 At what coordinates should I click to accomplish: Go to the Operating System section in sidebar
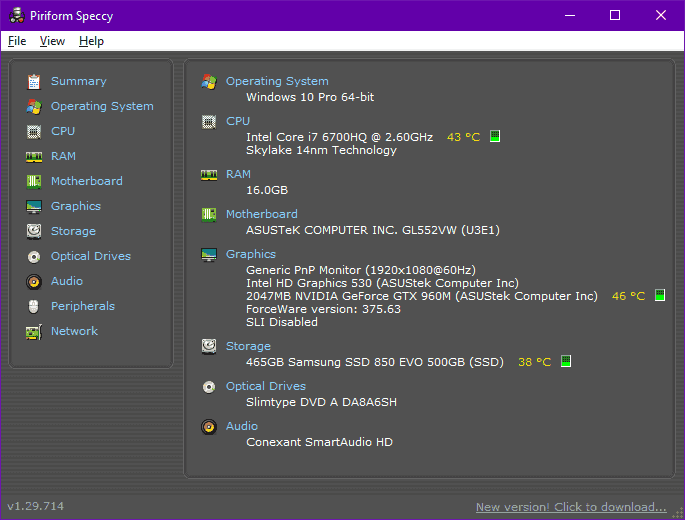(x=102, y=106)
